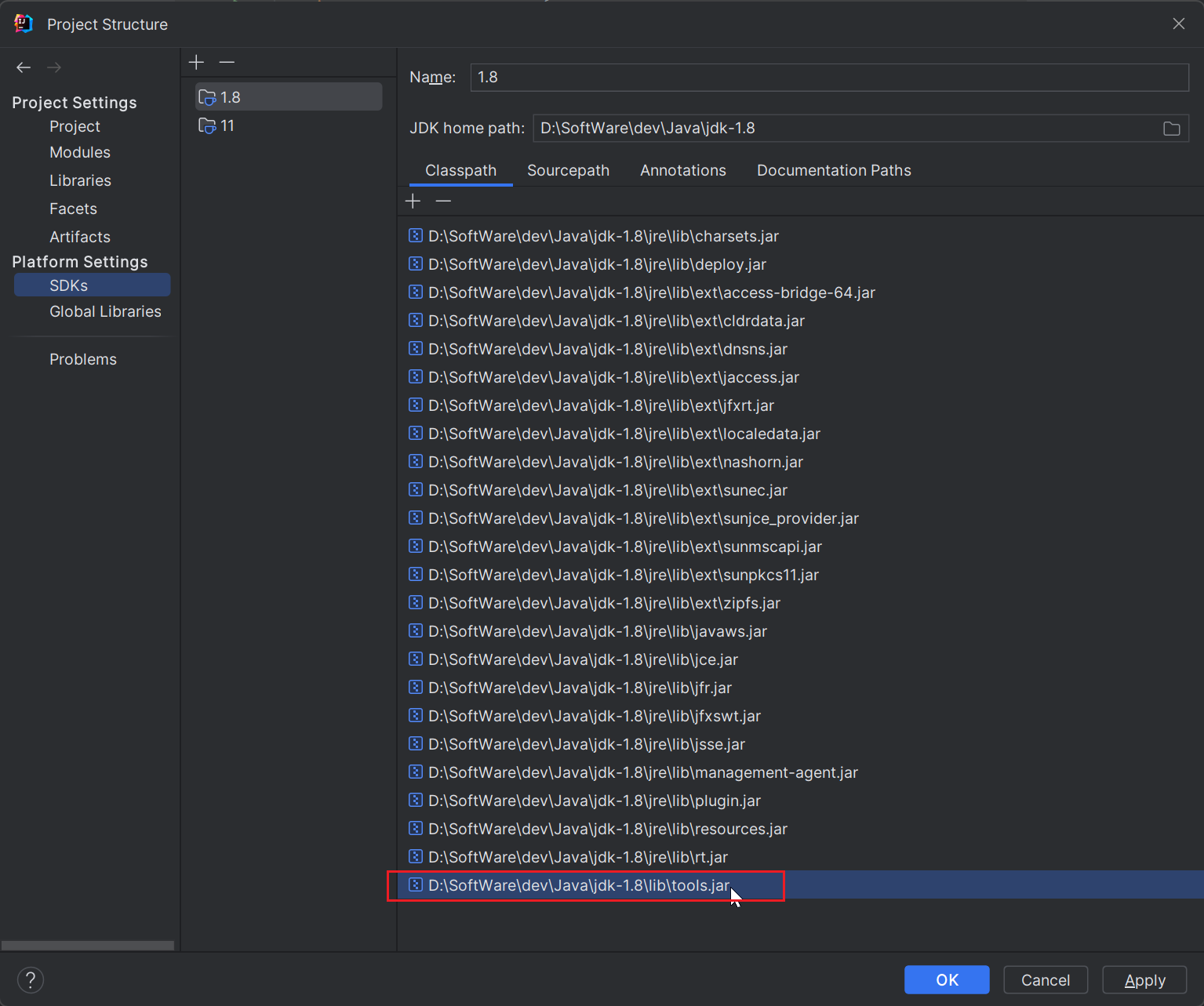Image resolution: width=1204 pixels, height=1006 pixels.
Task: Click the sidebar horizontal scrollbar
Action: click(x=88, y=946)
